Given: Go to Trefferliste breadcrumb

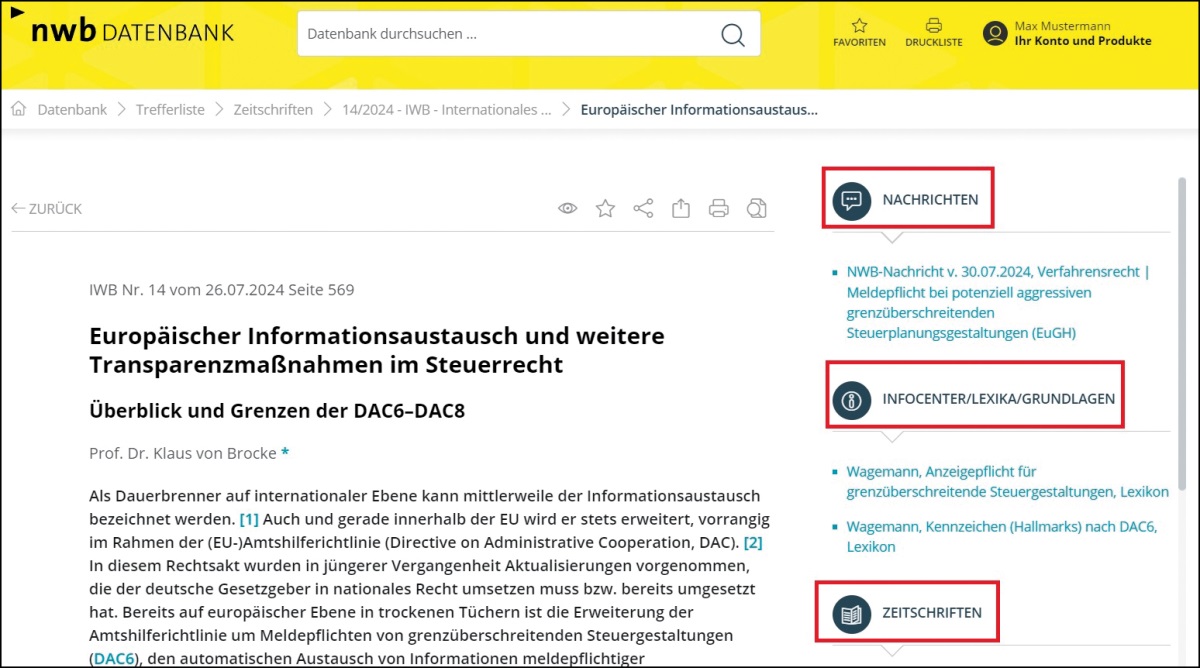Looking at the screenshot, I should pos(170,110).
